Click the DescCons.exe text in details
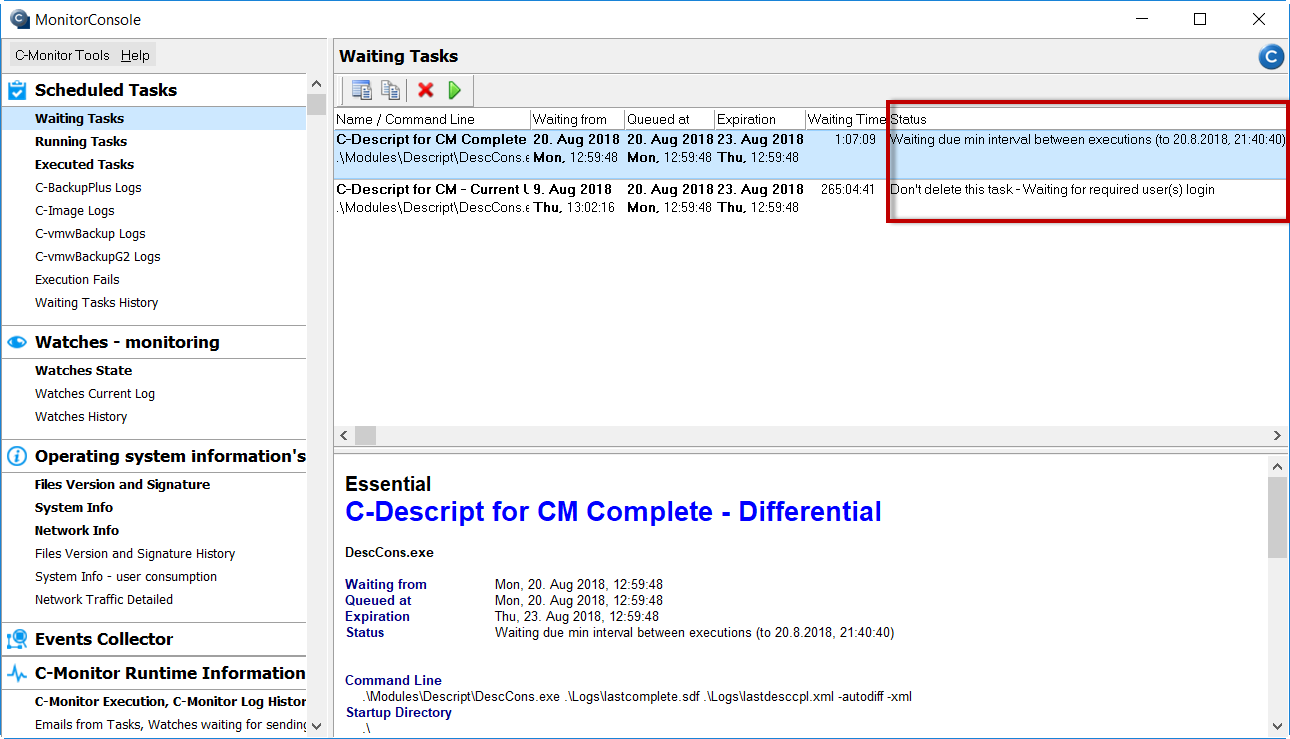 coord(389,552)
